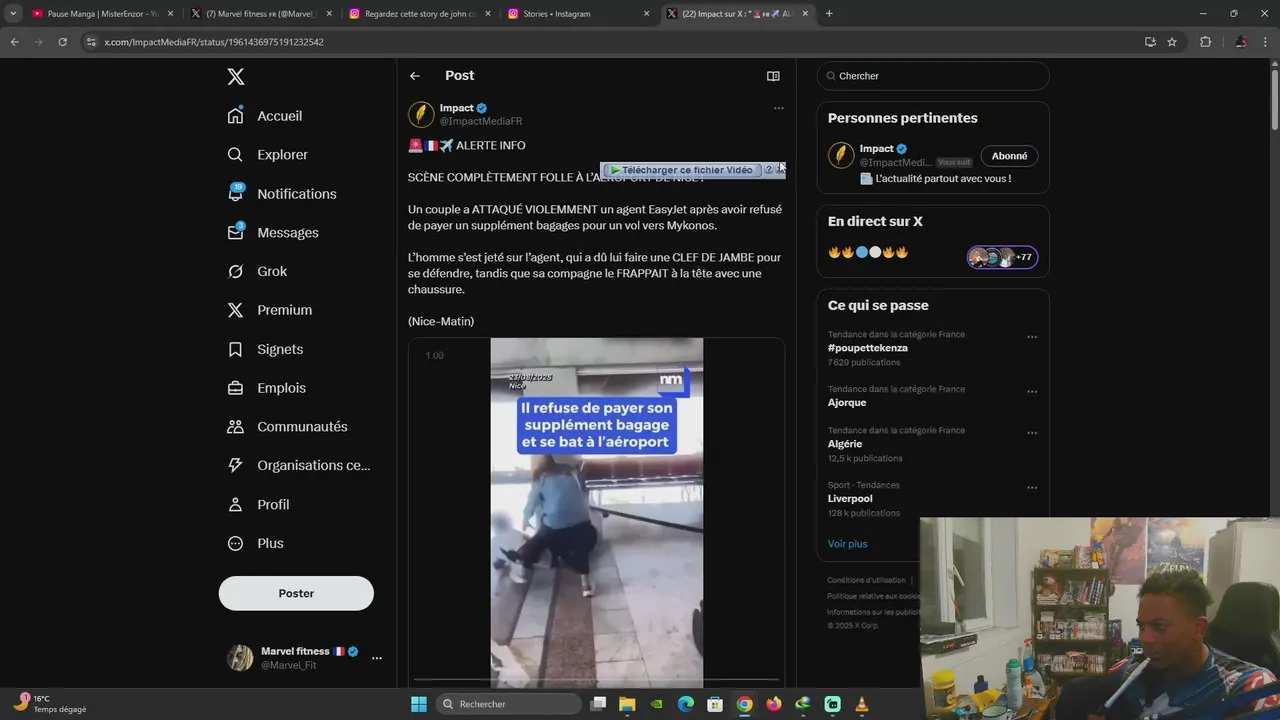Open the Profil person icon

click(235, 505)
